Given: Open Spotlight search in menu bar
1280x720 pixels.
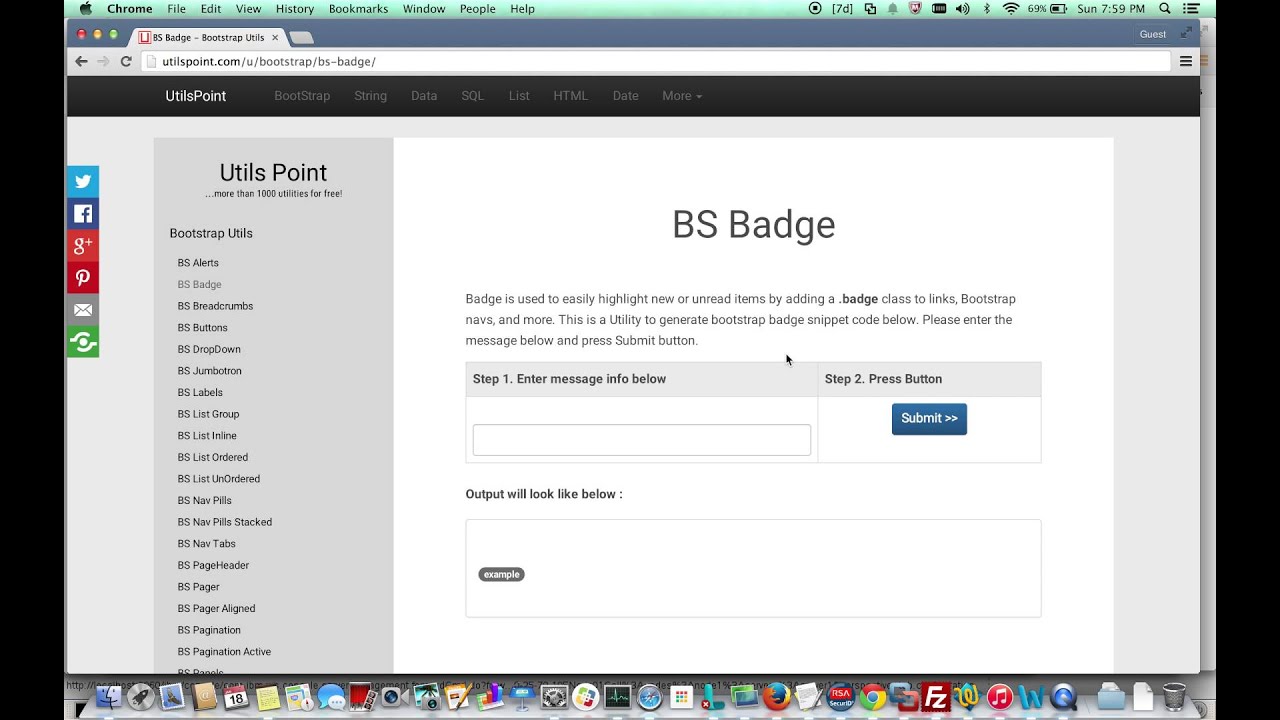Looking at the screenshot, I should pyautogui.click(x=1164, y=8).
